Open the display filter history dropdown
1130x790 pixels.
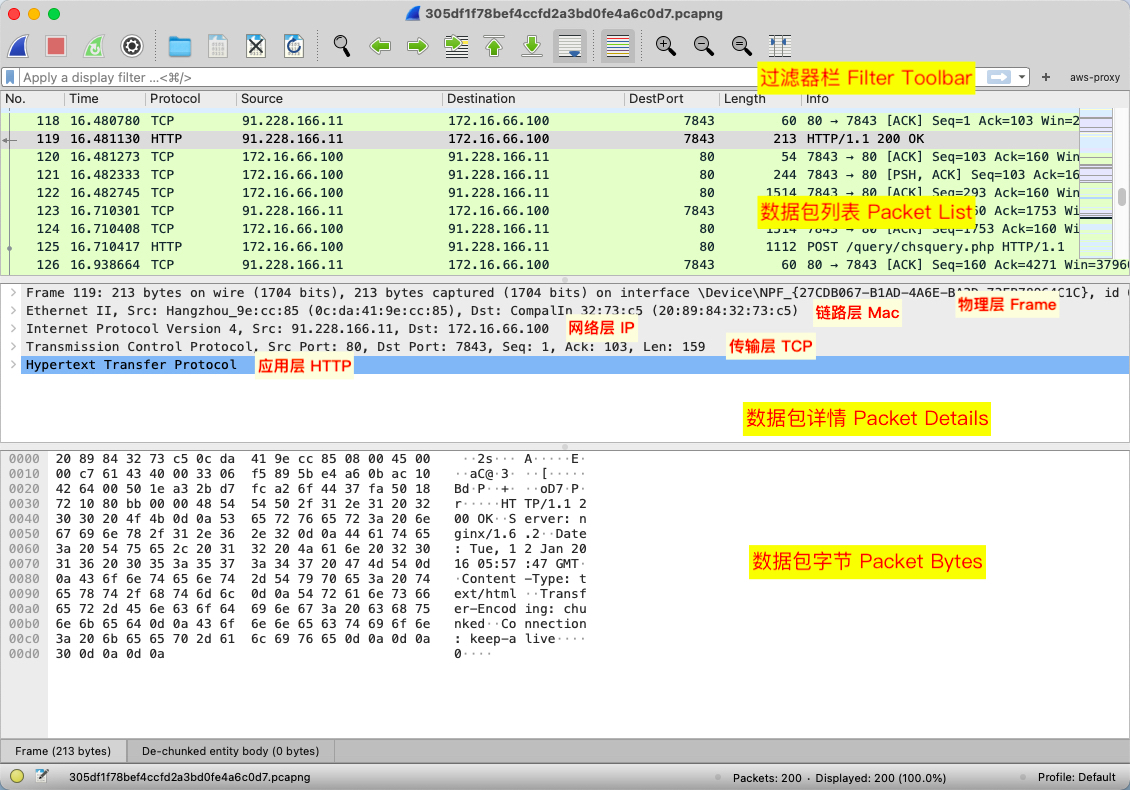[x=1022, y=77]
